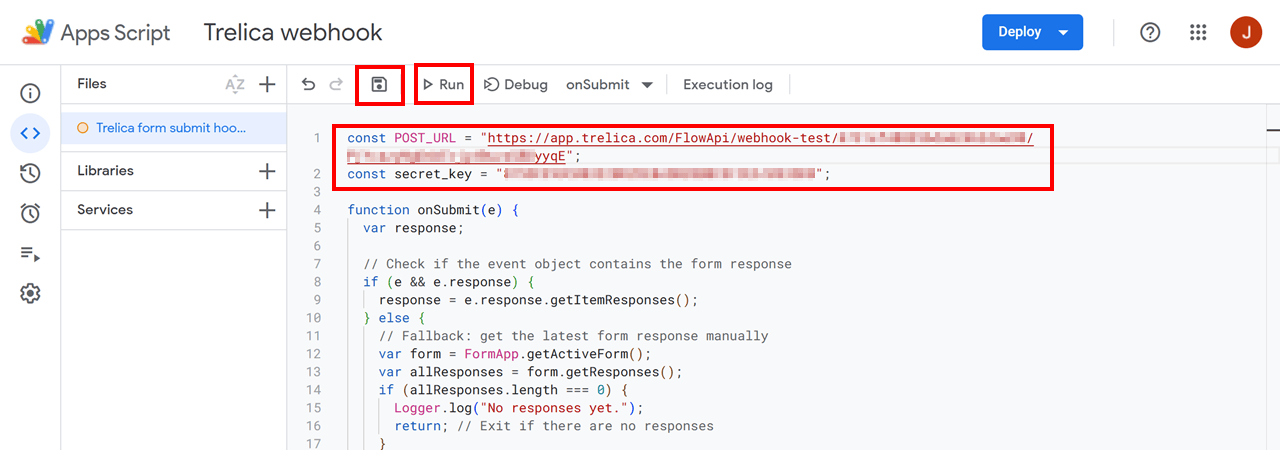1280x450 pixels.
Task: Debug the selected function
Action: (516, 85)
